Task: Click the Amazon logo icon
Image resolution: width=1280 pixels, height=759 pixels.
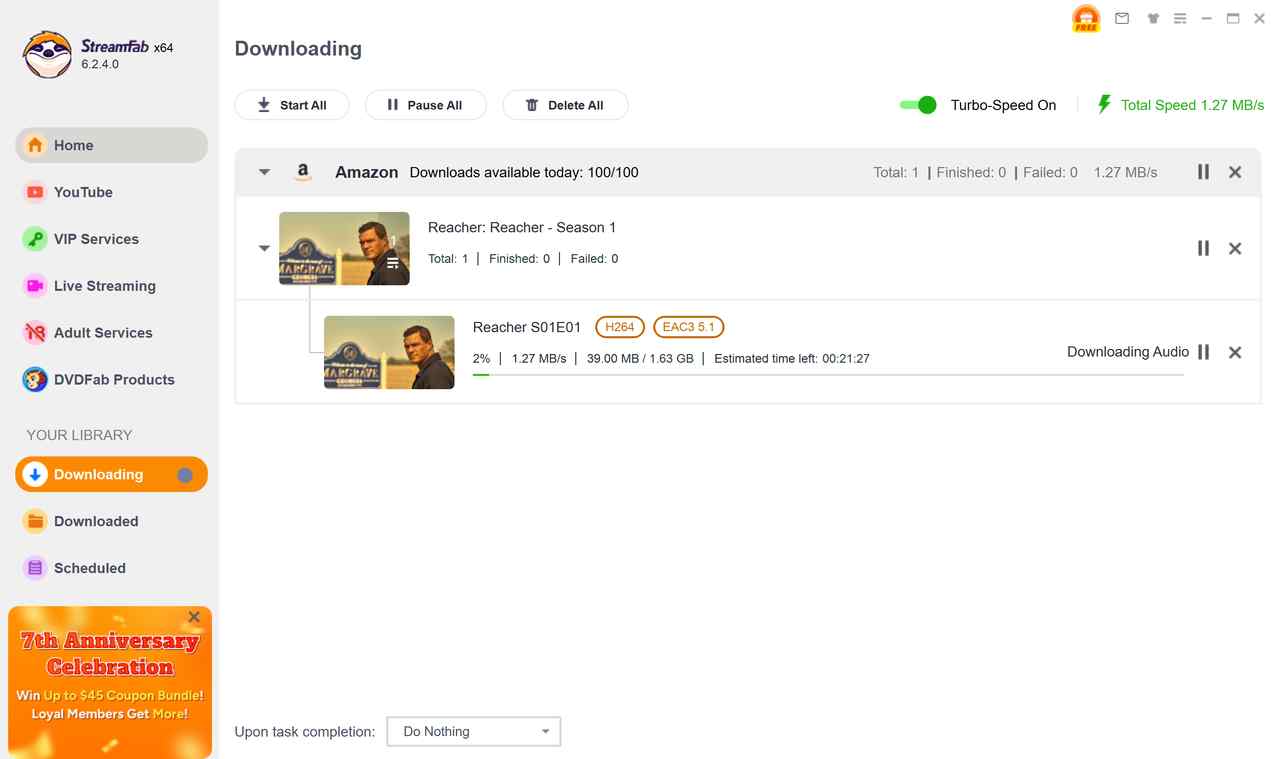Action: (x=303, y=172)
